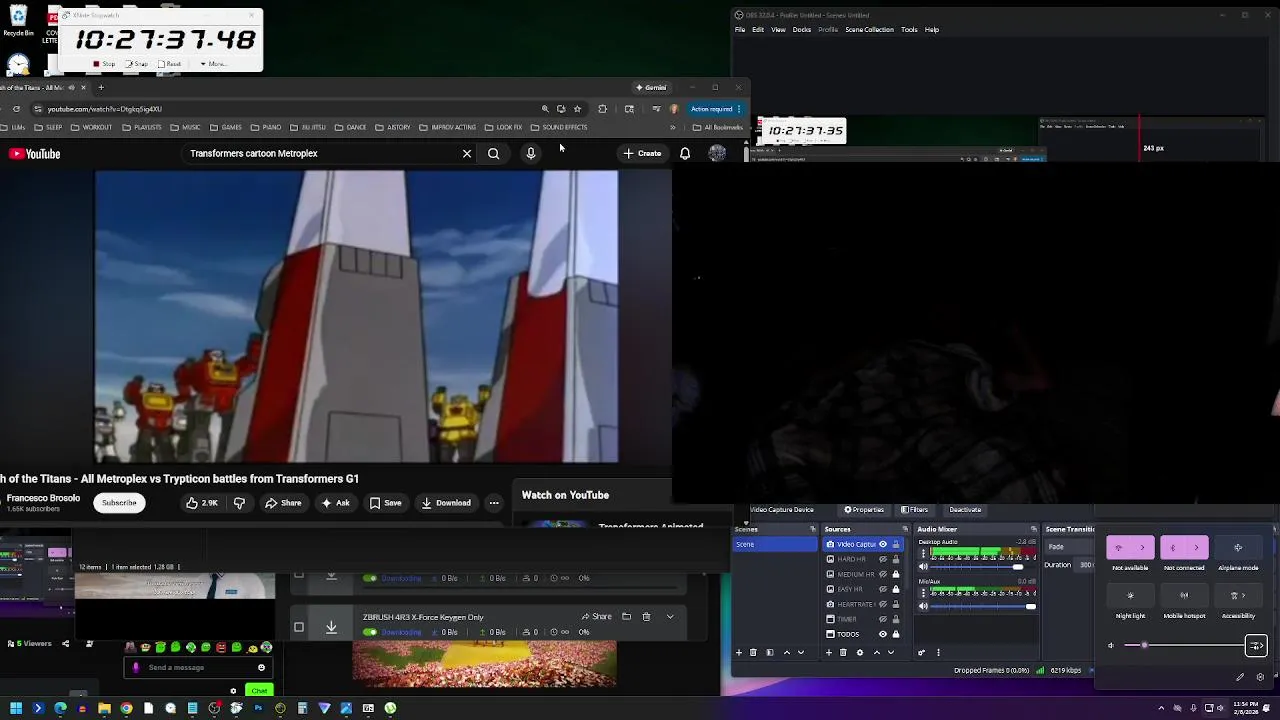Toggle Airplane mode quick setting
This screenshot has height=720, width=1280.
(1238, 548)
